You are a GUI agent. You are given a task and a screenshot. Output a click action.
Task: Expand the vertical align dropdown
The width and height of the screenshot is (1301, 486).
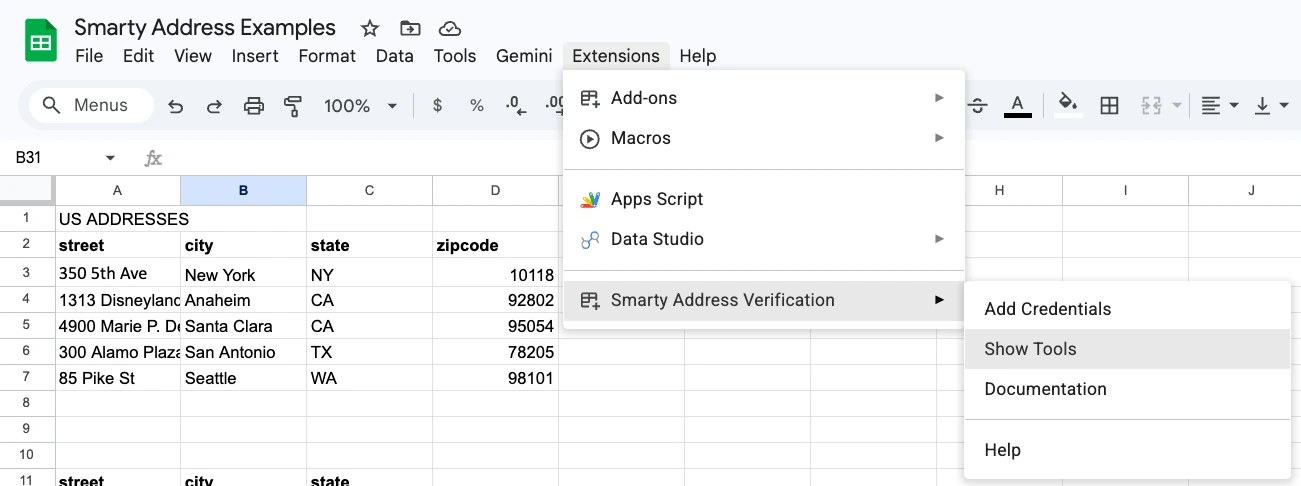(1285, 106)
